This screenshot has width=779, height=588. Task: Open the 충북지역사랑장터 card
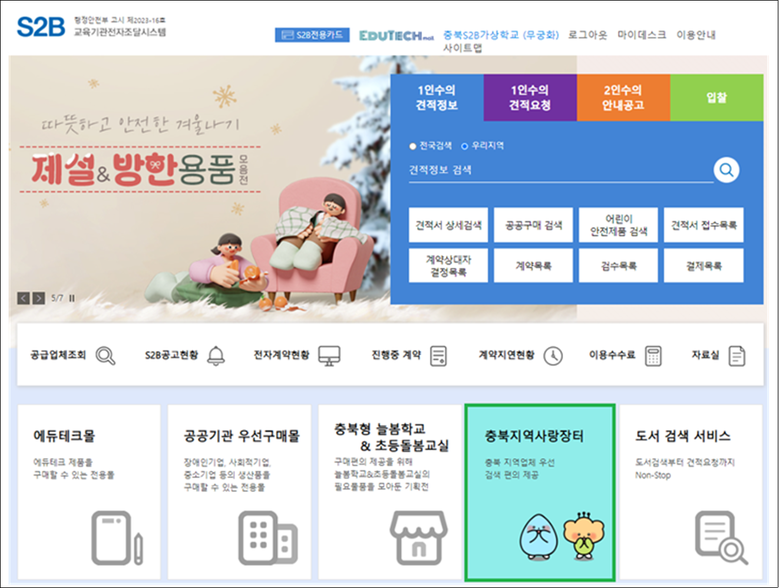(x=540, y=492)
